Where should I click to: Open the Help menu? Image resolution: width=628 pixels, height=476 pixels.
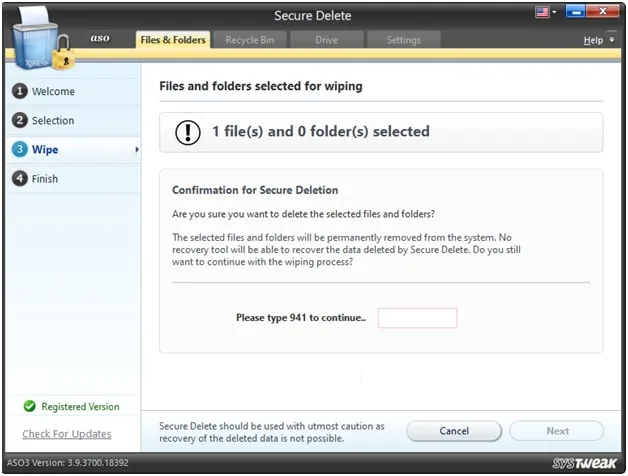(593, 40)
